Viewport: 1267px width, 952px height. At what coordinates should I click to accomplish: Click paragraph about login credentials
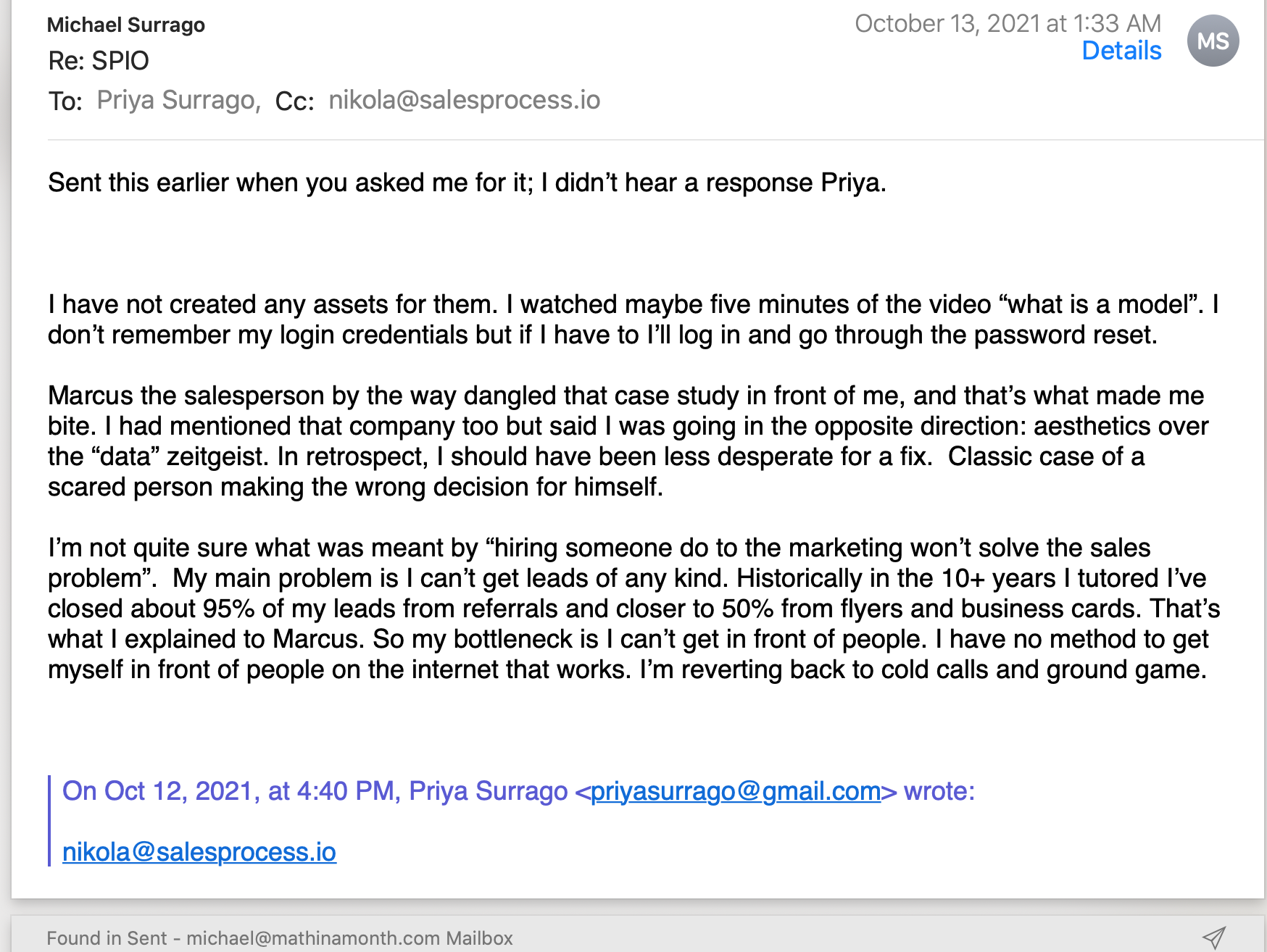[x=633, y=320]
